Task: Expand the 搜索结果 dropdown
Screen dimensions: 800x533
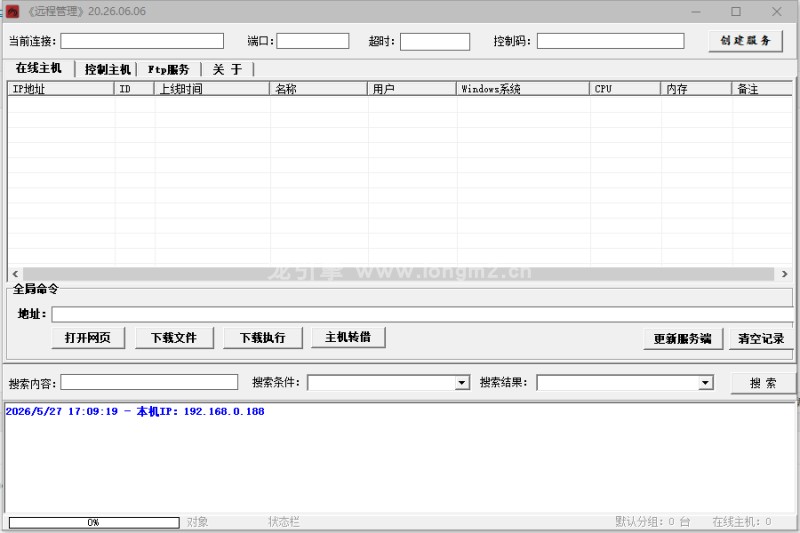Action: (x=706, y=383)
